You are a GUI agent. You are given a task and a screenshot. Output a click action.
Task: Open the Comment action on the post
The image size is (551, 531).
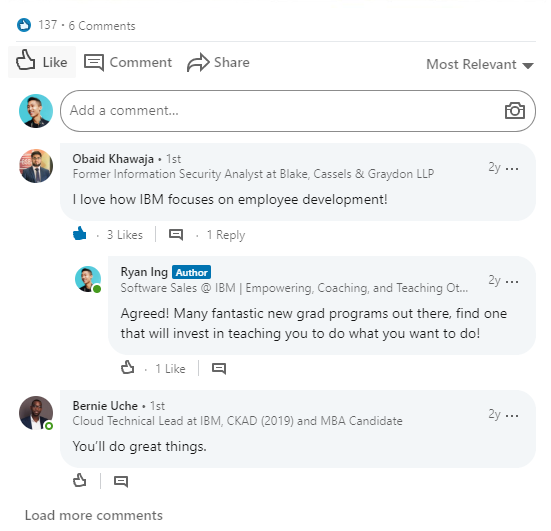tap(128, 63)
